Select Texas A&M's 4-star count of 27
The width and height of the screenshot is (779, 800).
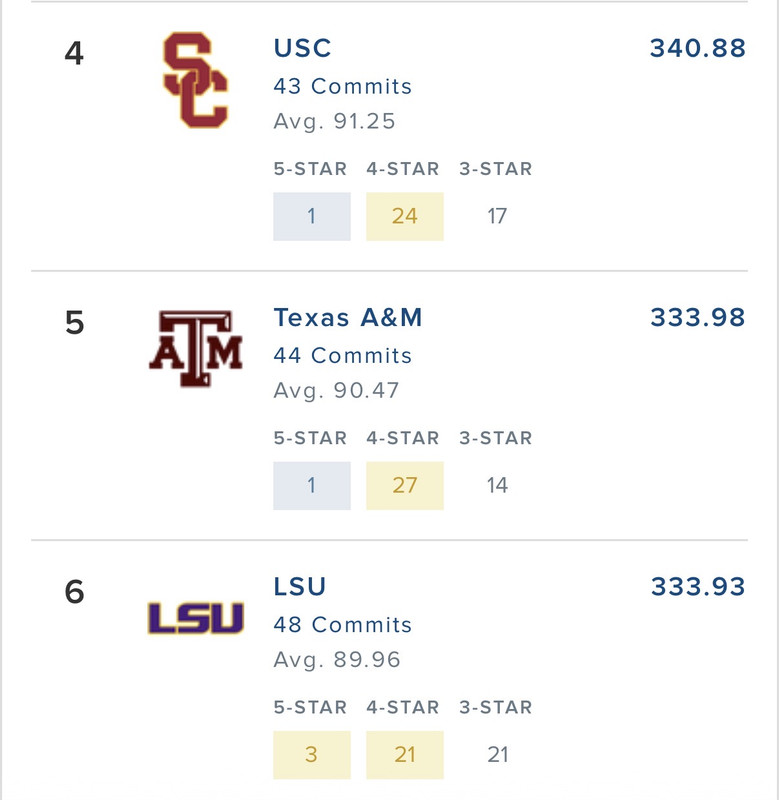click(405, 486)
